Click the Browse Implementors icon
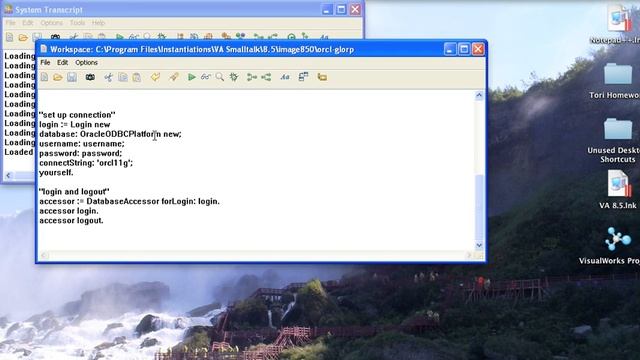The height and width of the screenshot is (360, 640). coord(252,77)
